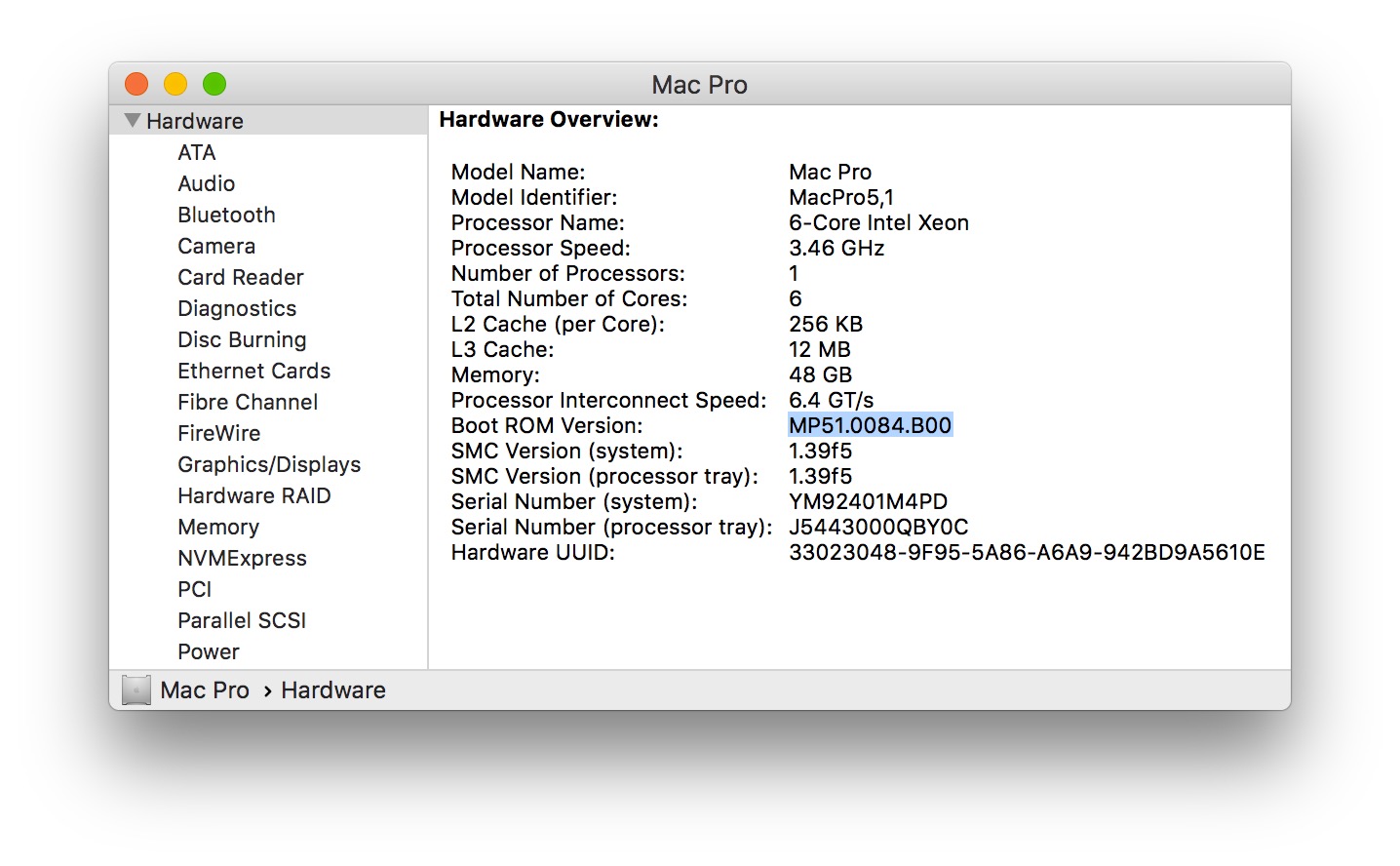Open the ATA sidebar item
Viewport: 1400px width, 866px height.
(197, 152)
